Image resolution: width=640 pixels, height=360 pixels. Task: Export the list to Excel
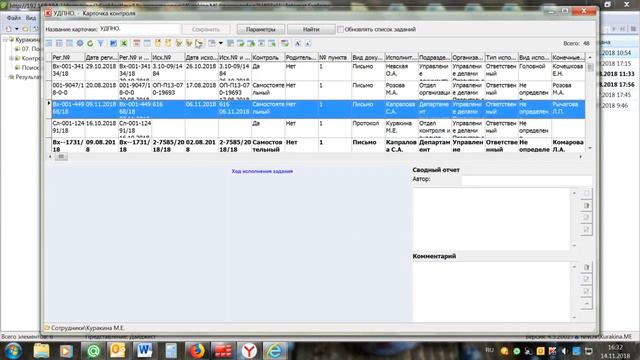point(124,43)
